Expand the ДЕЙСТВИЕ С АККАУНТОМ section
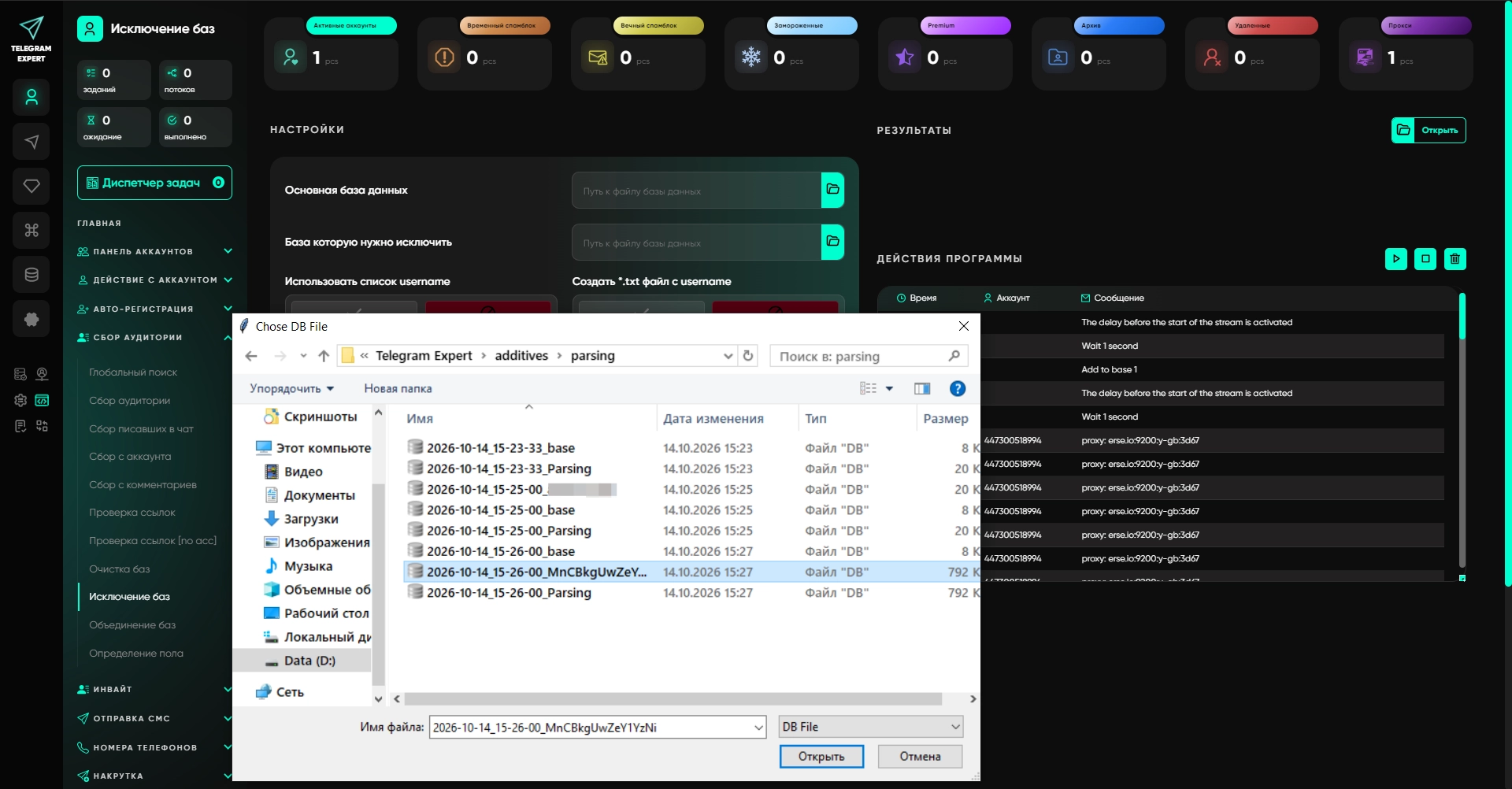Image resolution: width=1512 pixels, height=789 pixels. pos(154,280)
